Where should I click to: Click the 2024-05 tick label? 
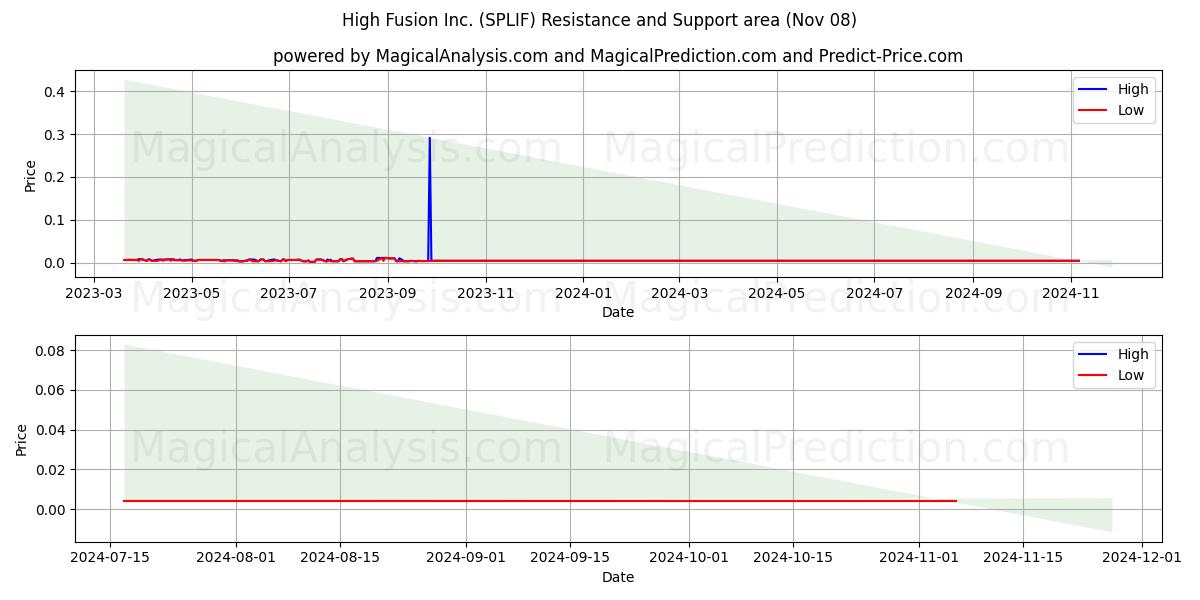click(777, 294)
